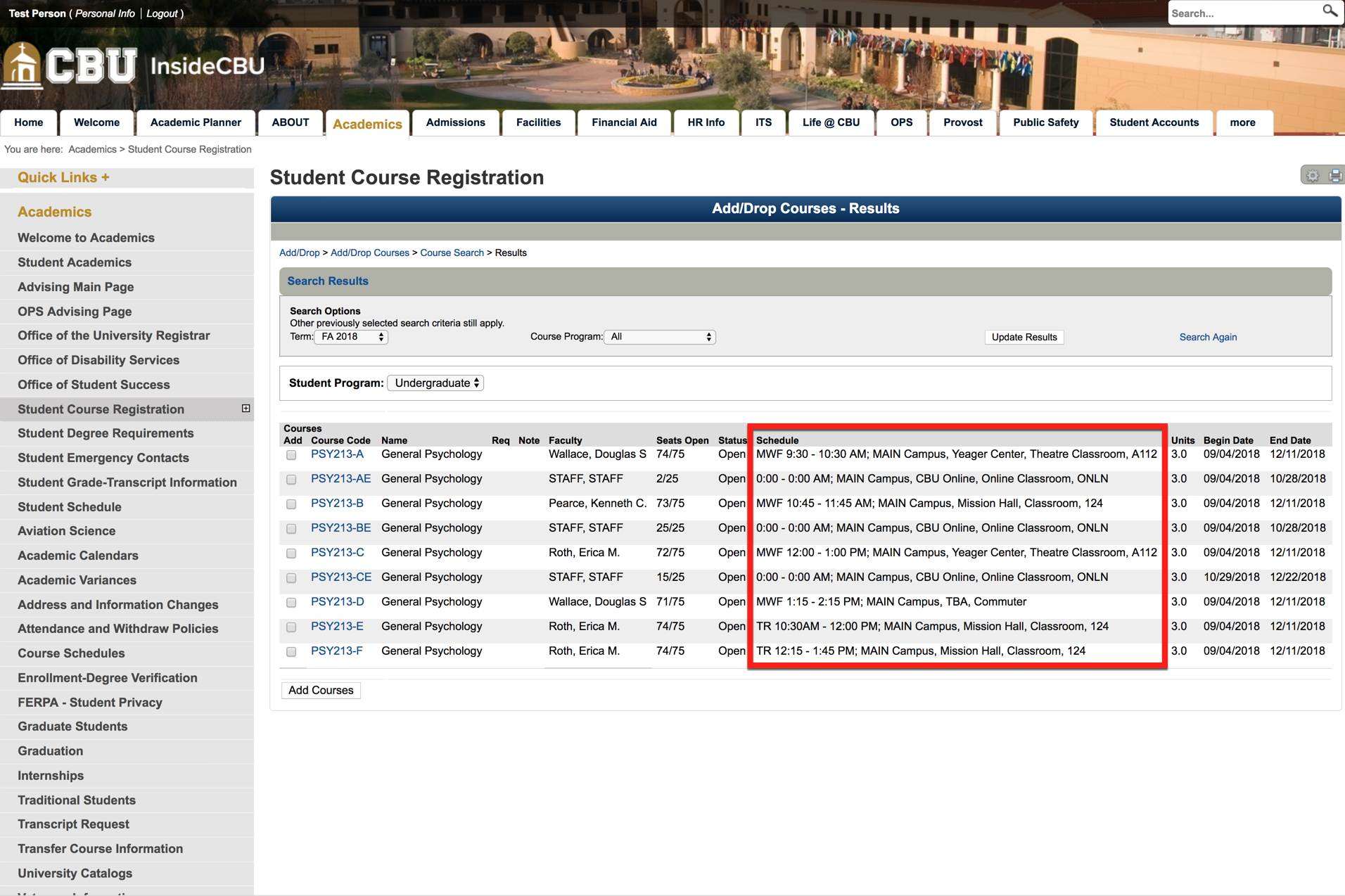This screenshot has width=1345, height=896.
Task: Click the Update Results button
Action: tap(1024, 337)
